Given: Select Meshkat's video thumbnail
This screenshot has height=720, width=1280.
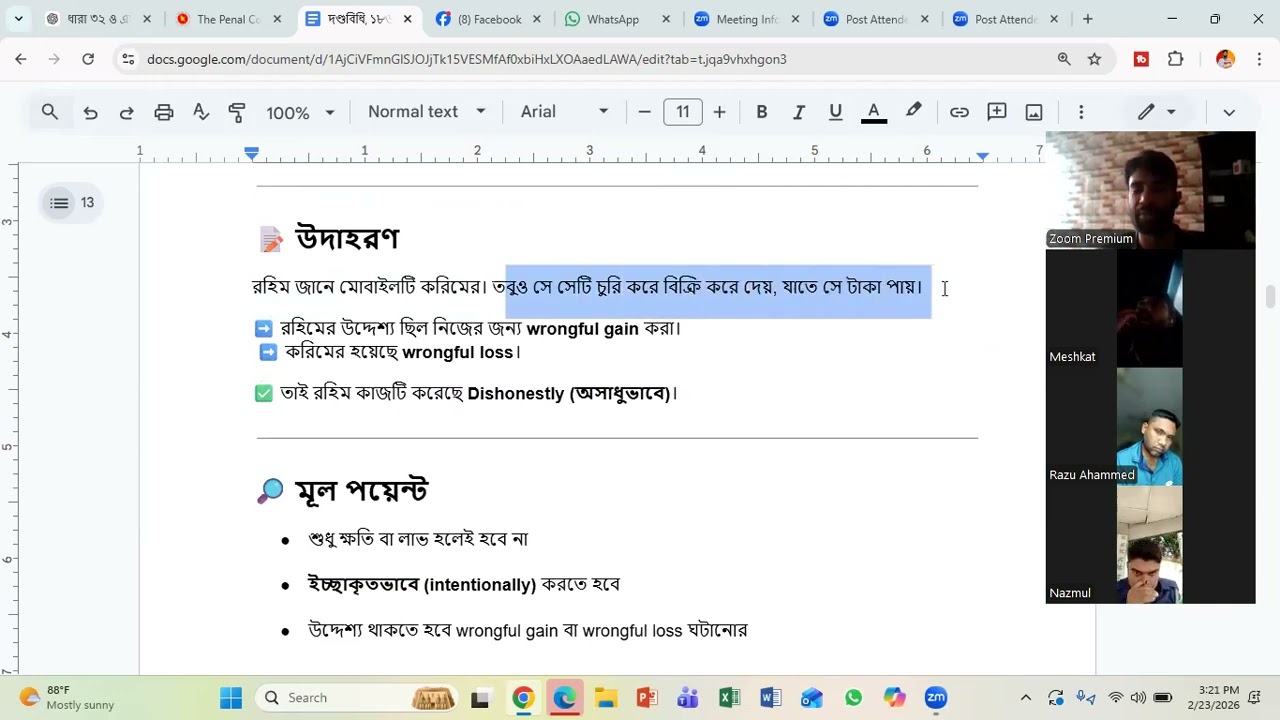Looking at the screenshot, I should [x=1150, y=308].
